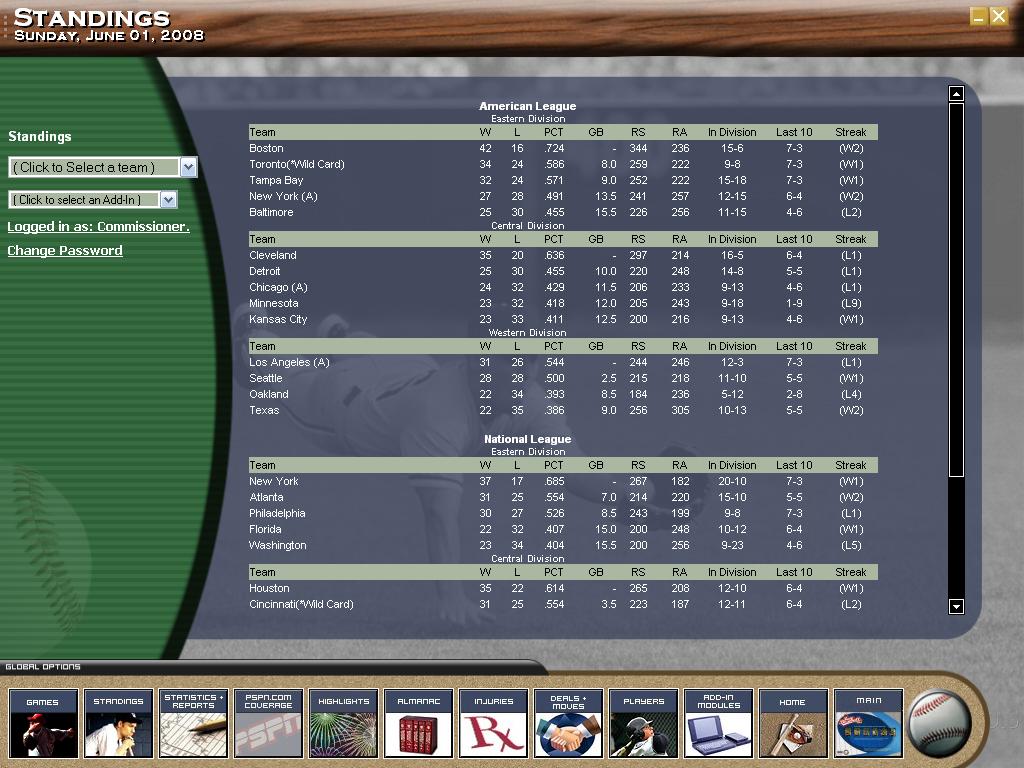Go to Home plate icon
This screenshot has width=1024, height=768.
click(x=793, y=723)
